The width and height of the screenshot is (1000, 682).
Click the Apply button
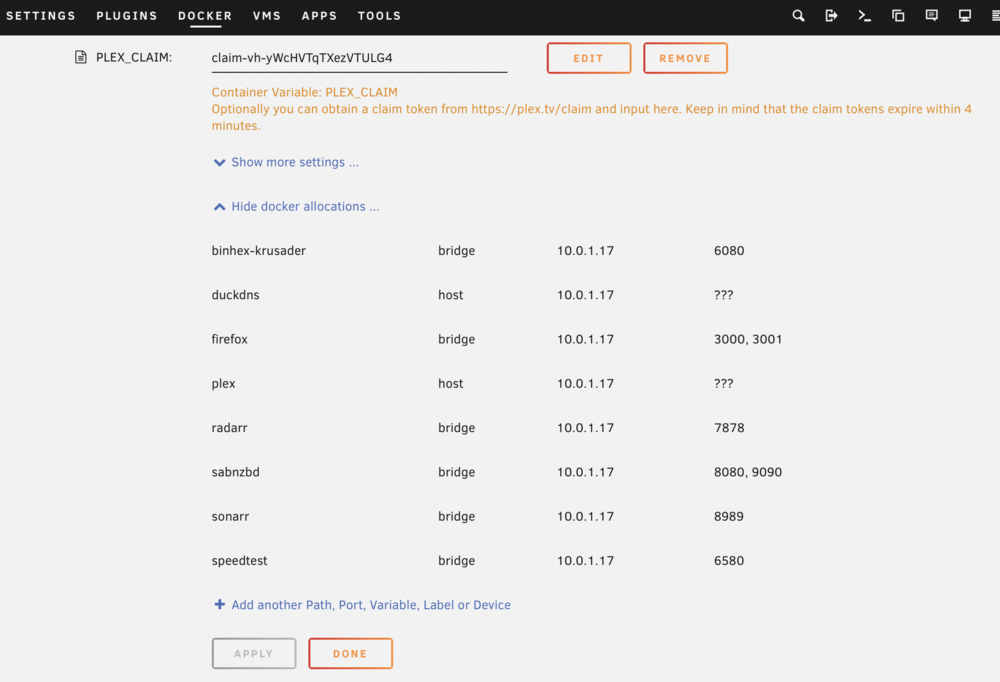[254, 653]
